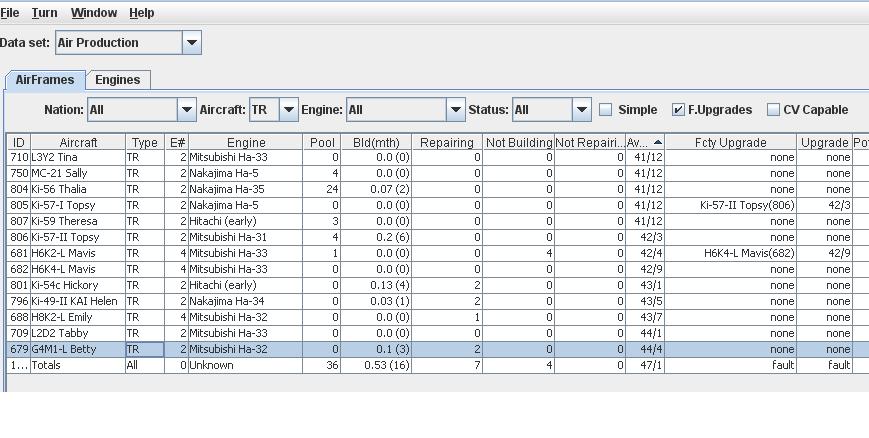Open the Window menu
The width and height of the screenshot is (869, 438).
(x=94, y=13)
